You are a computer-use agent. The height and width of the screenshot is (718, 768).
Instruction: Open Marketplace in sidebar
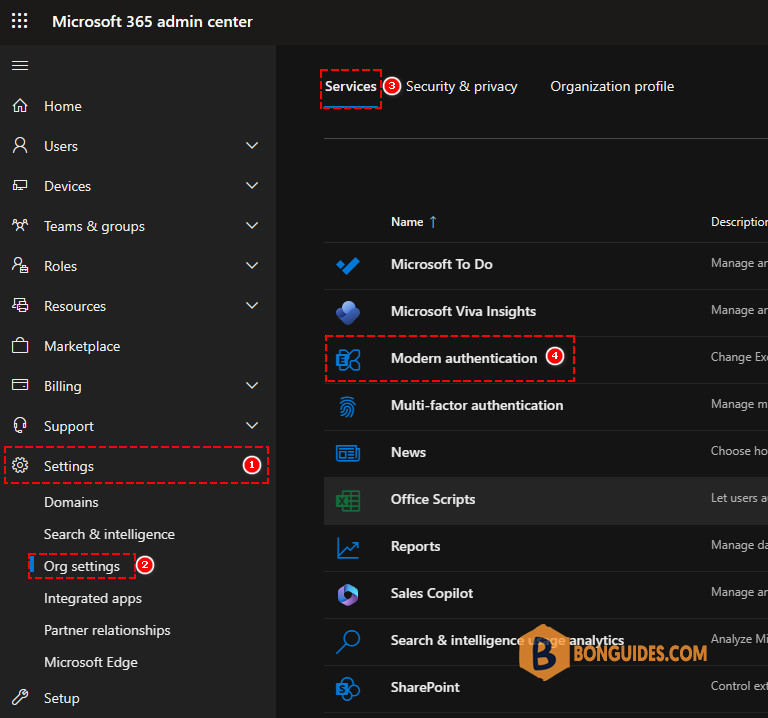tap(82, 346)
